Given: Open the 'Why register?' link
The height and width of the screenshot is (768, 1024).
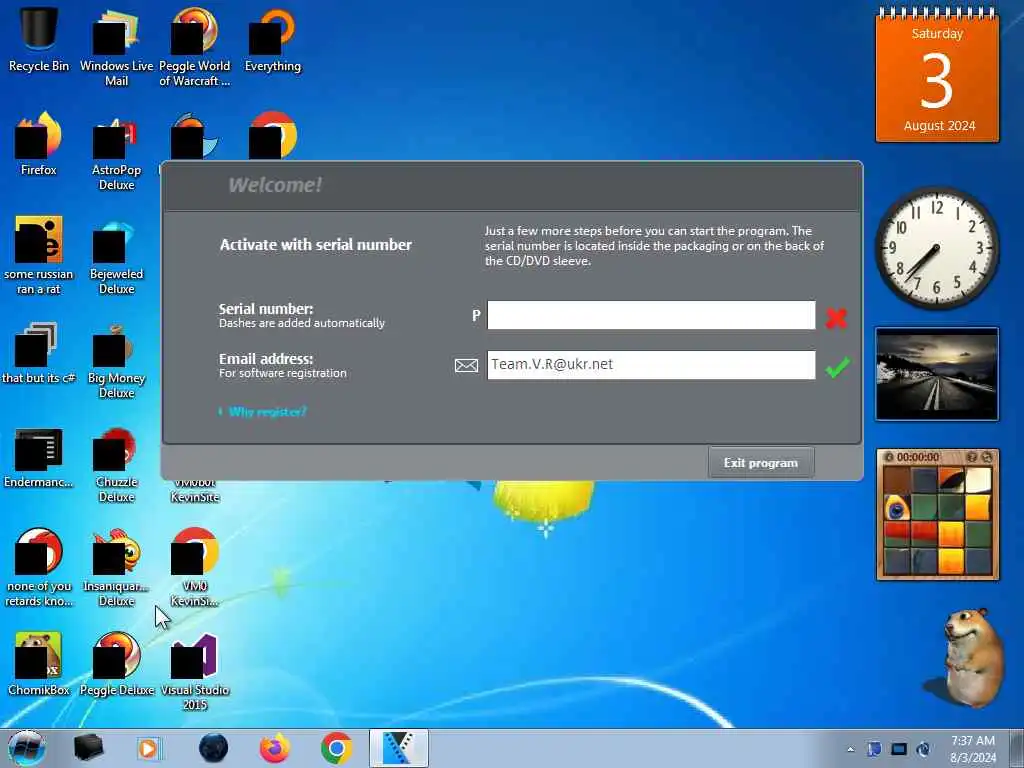Looking at the screenshot, I should click(267, 412).
